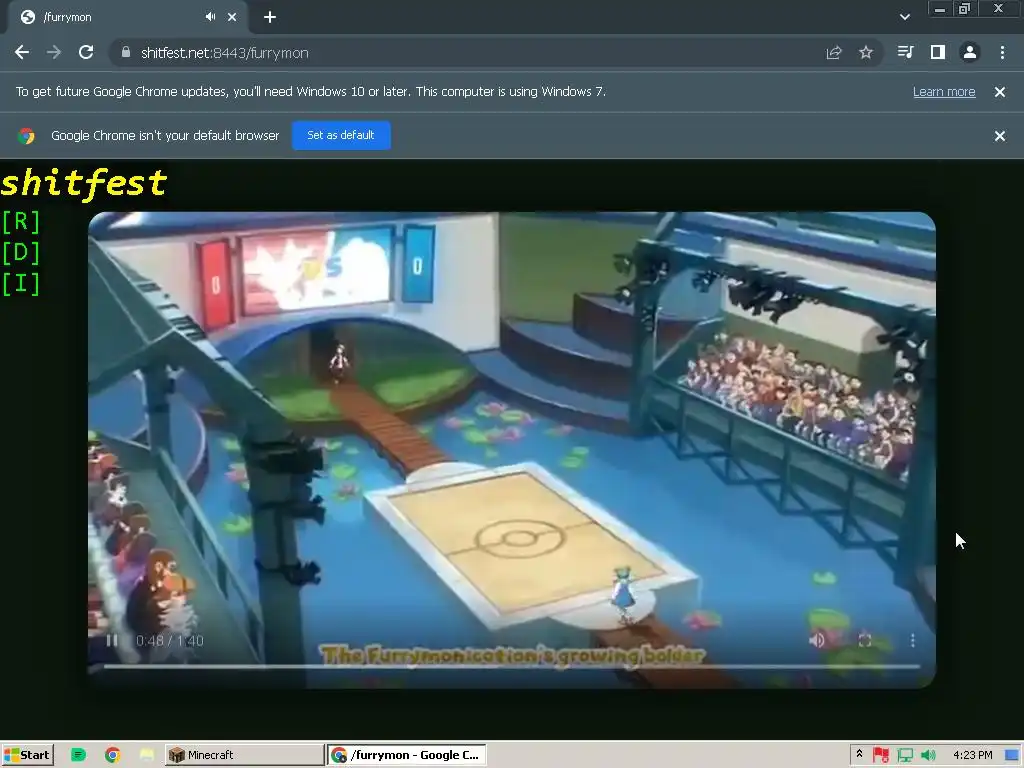Share this page icon in address bar
This screenshot has height=768, width=1024.
[834, 53]
